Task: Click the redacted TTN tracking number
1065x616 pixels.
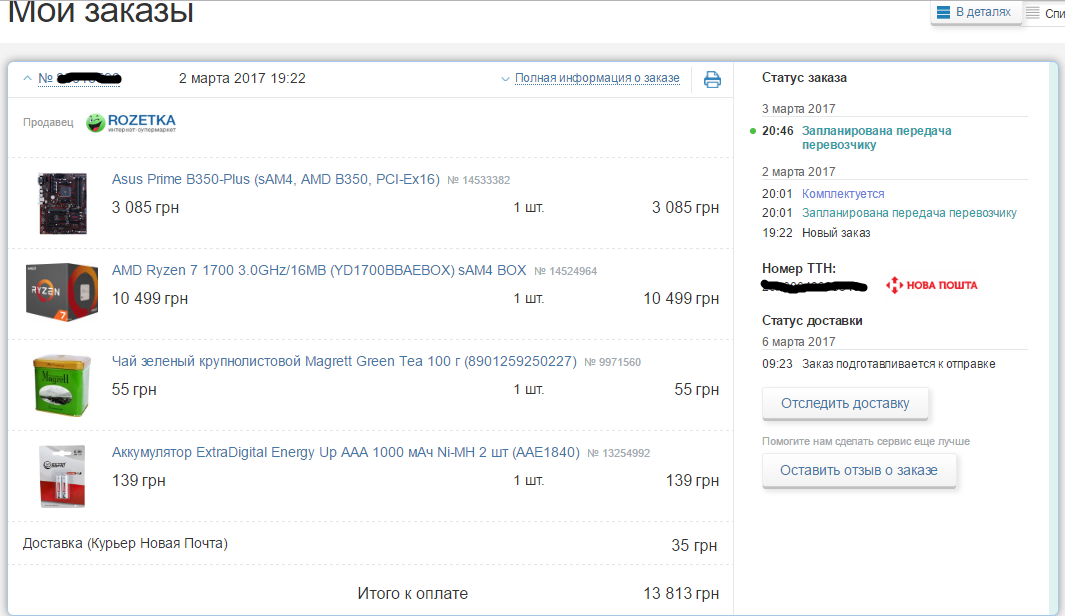Action: (814, 286)
